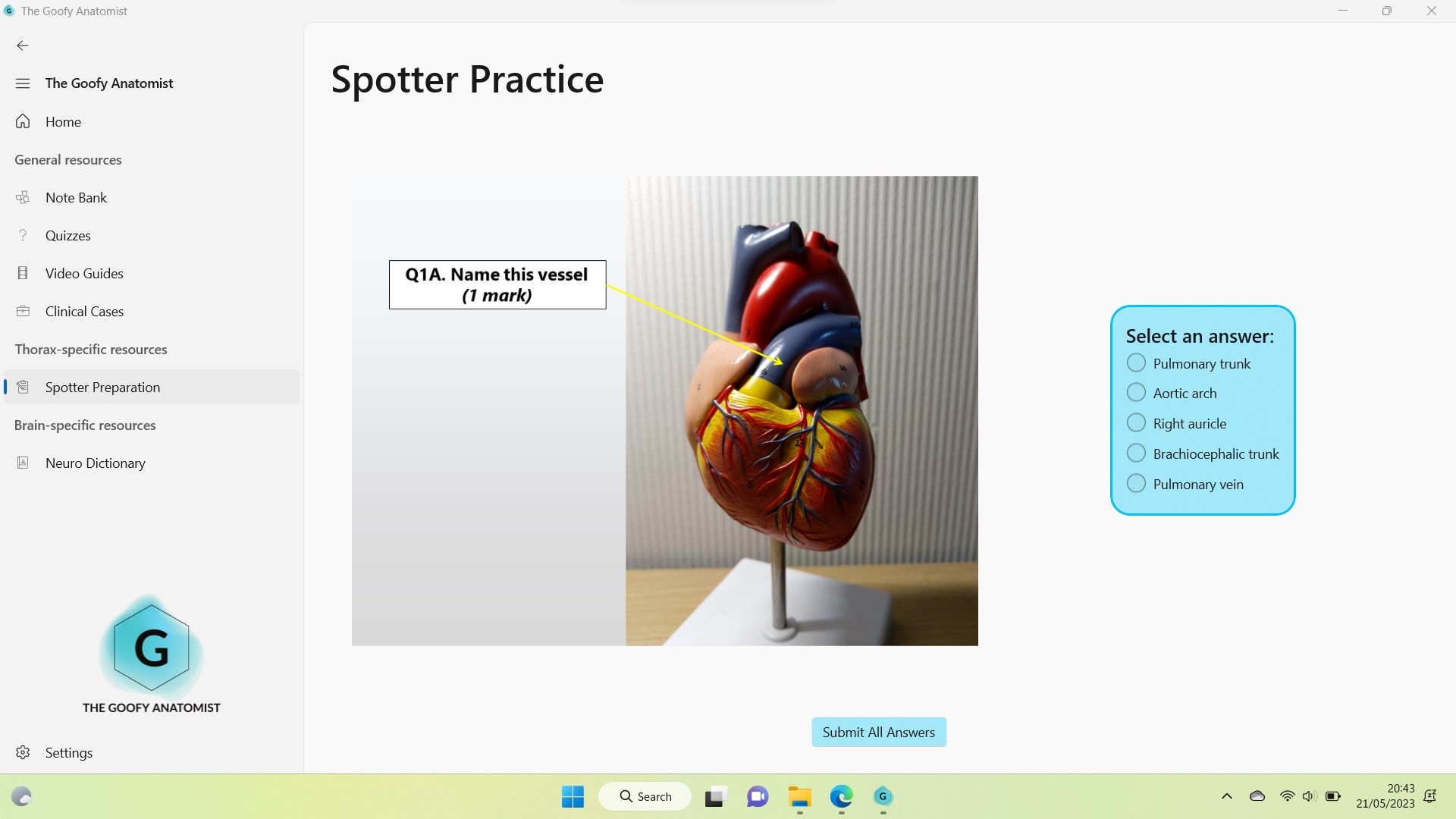Expand the Thorax-specific resources menu

(90, 349)
